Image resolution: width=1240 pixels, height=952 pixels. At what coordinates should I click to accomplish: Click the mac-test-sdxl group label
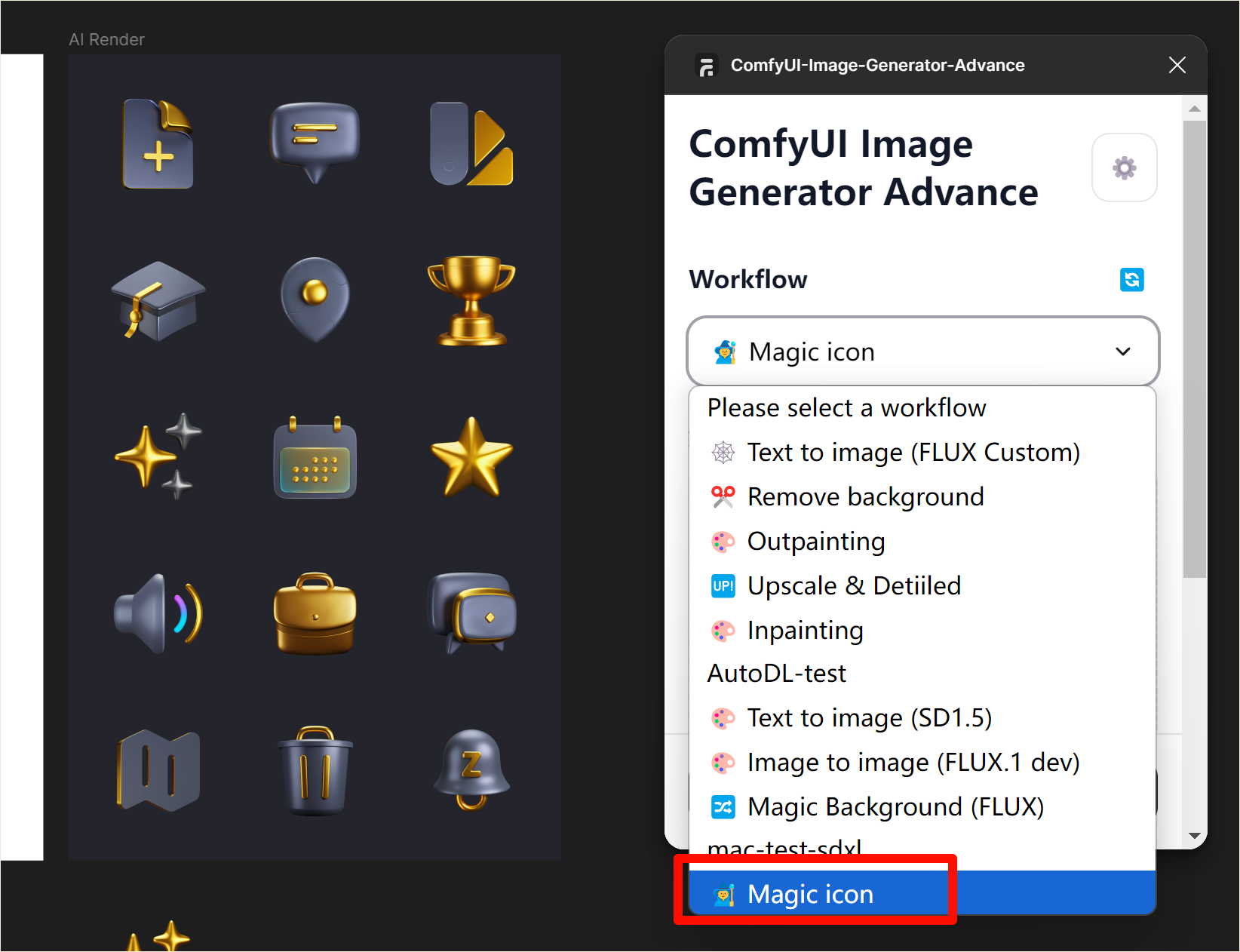[x=784, y=849]
